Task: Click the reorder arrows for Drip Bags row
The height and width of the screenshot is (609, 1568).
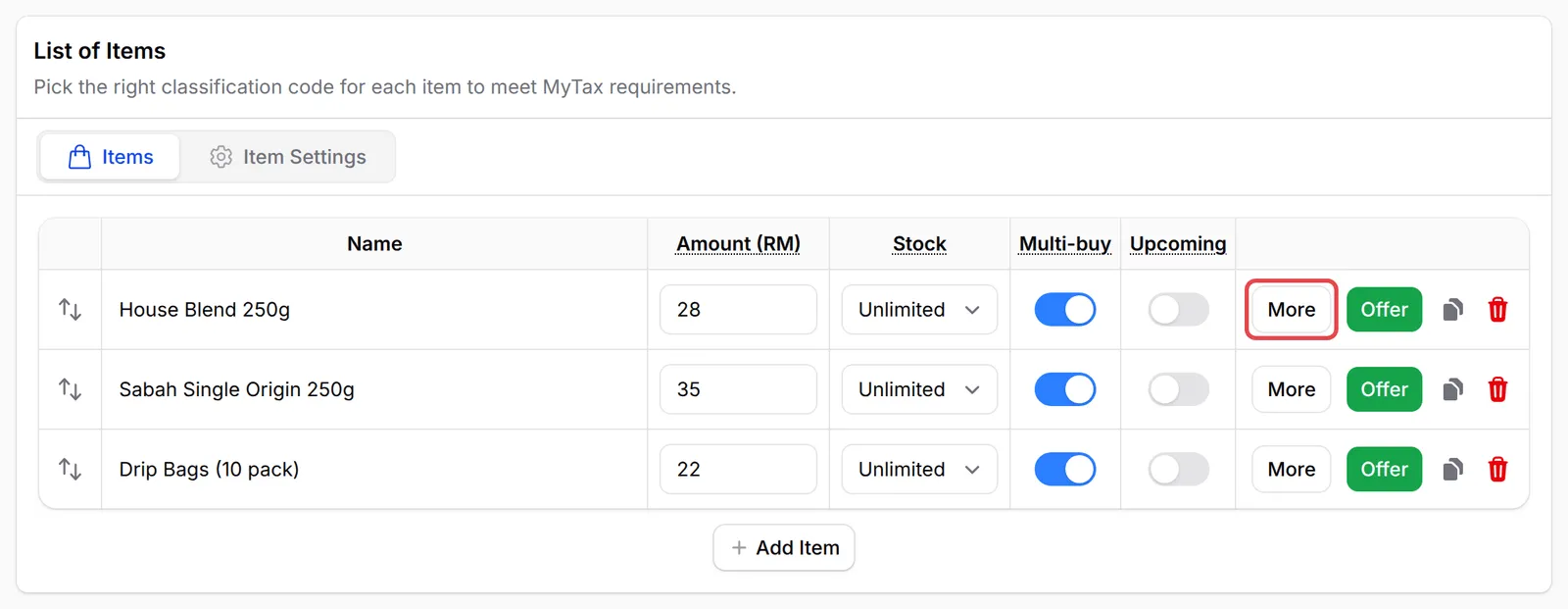Action: click(70, 469)
